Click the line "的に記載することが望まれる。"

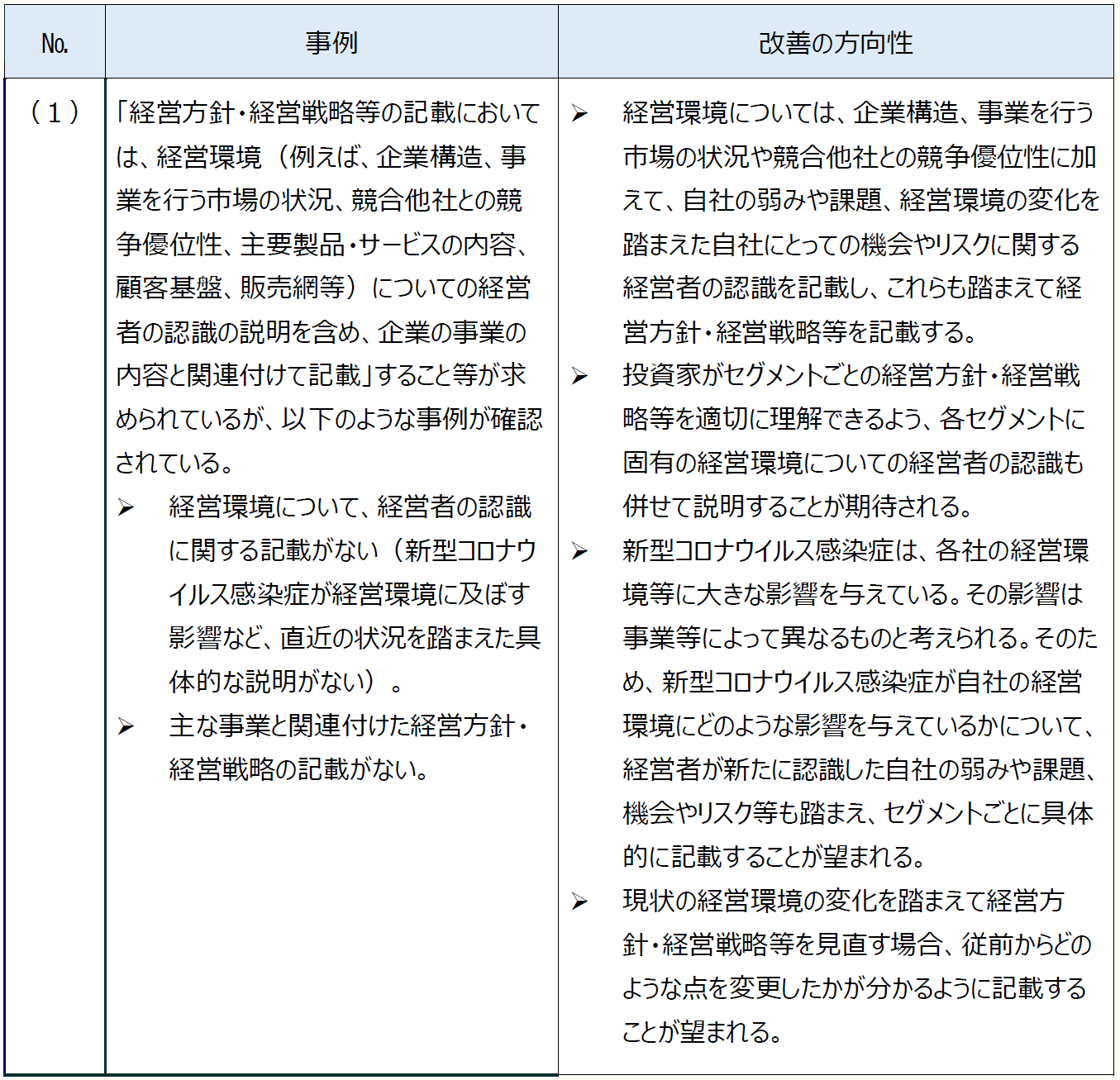coord(774,858)
